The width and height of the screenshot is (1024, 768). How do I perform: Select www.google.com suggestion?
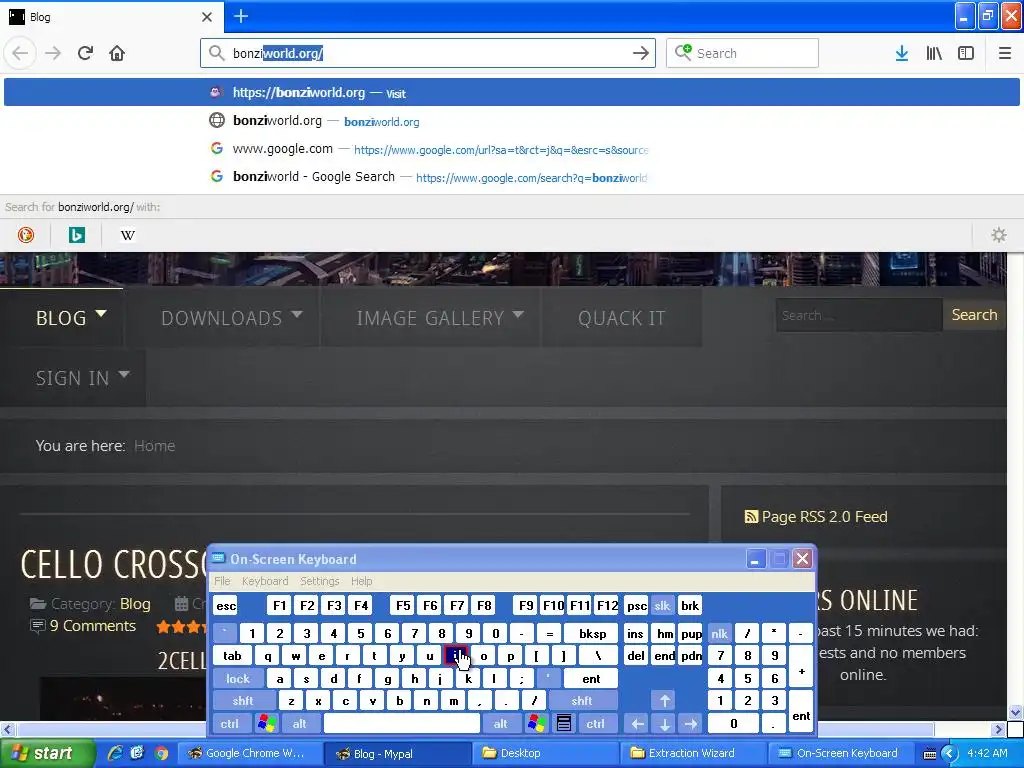[512, 149]
